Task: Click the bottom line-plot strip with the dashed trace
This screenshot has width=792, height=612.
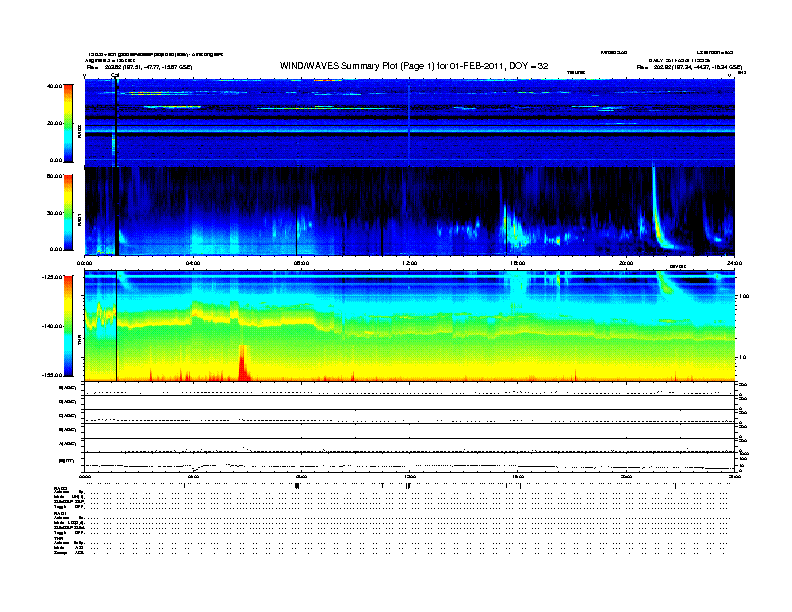Action: pos(410,462)
